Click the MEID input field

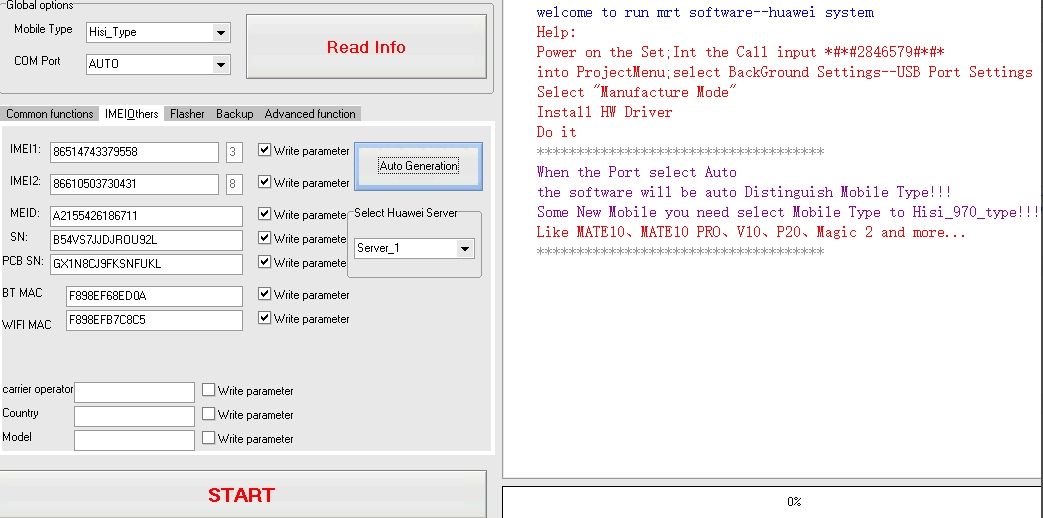point(146,216)
